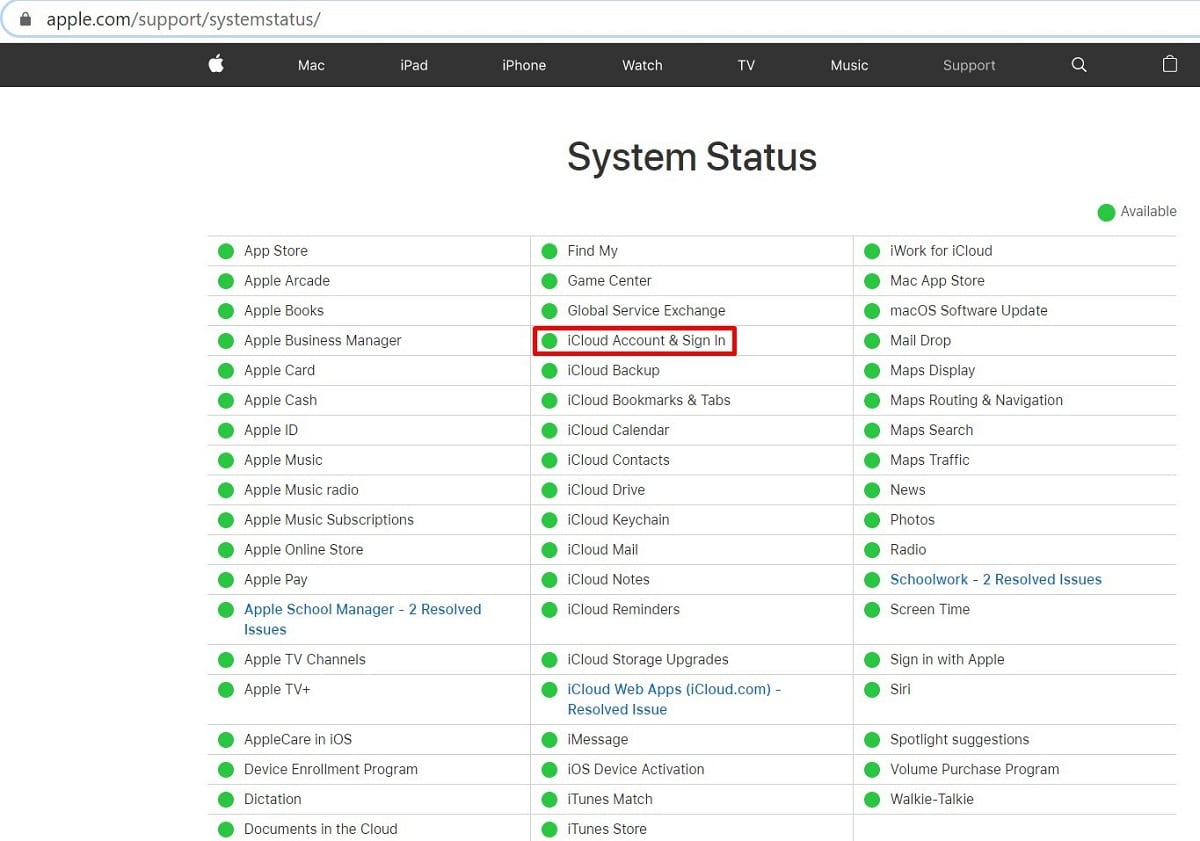
Task: Open the Mac menu item
Action: point(311,65)
